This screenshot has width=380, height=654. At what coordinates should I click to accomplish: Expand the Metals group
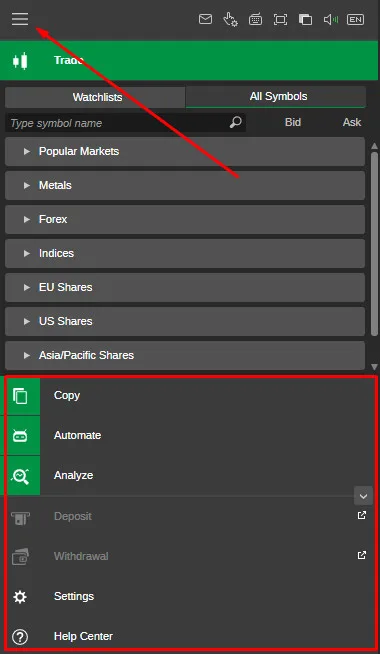(x=185, y=185)
